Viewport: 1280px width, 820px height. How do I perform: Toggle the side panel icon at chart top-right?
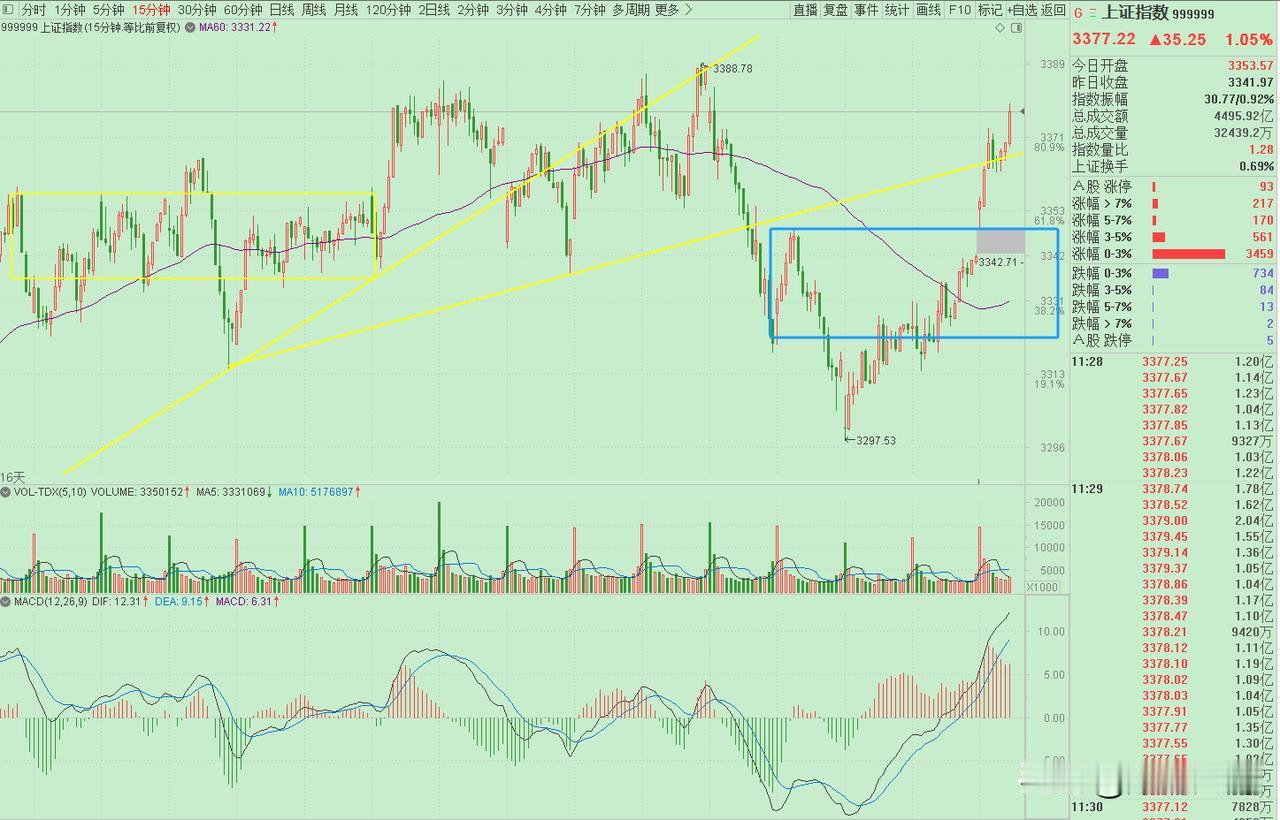(1017, 28)
